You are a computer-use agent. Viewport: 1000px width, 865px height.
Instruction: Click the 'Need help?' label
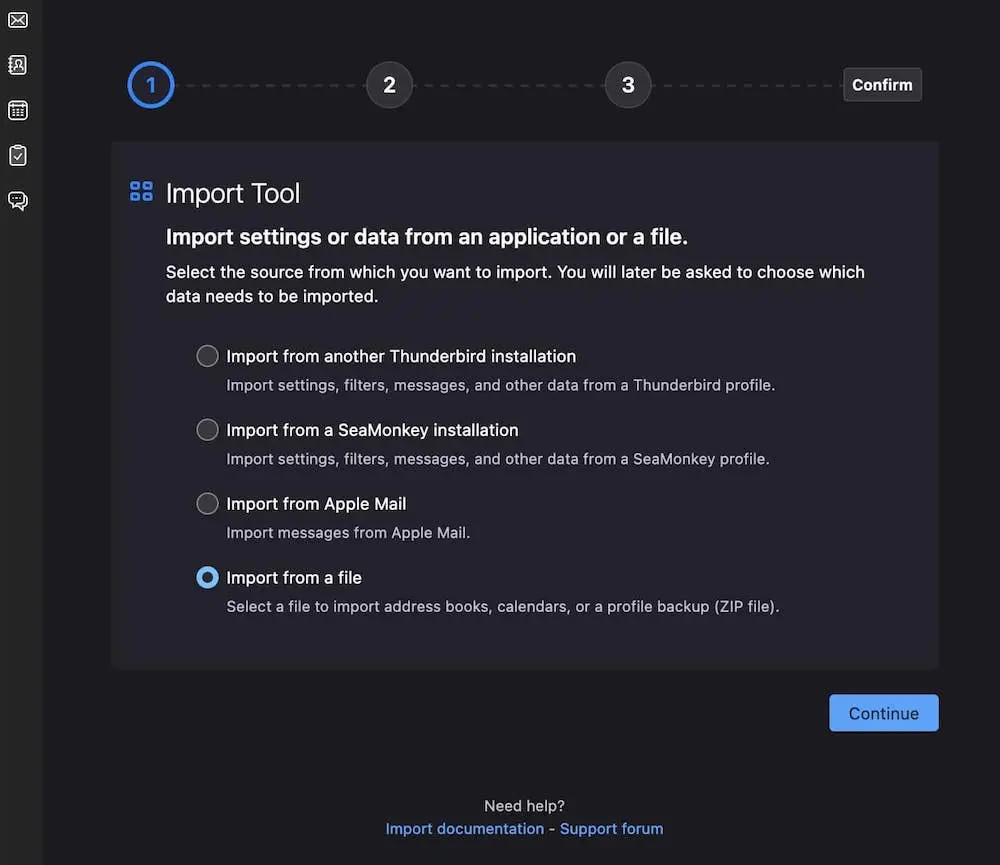point(524,805)
